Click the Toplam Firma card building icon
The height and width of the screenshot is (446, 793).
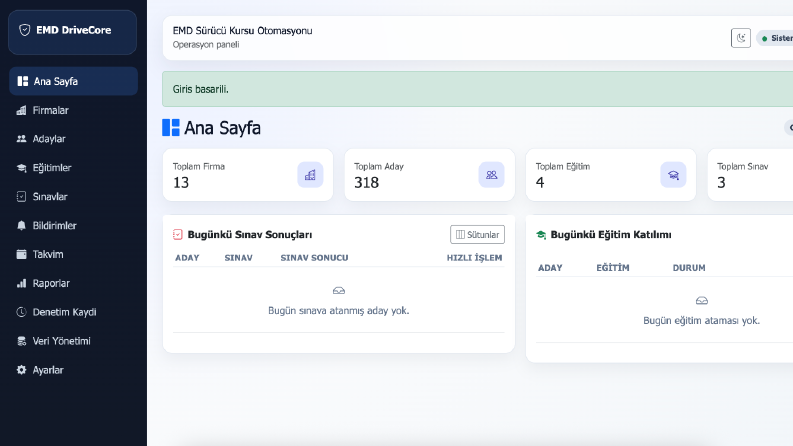(310, 175)
